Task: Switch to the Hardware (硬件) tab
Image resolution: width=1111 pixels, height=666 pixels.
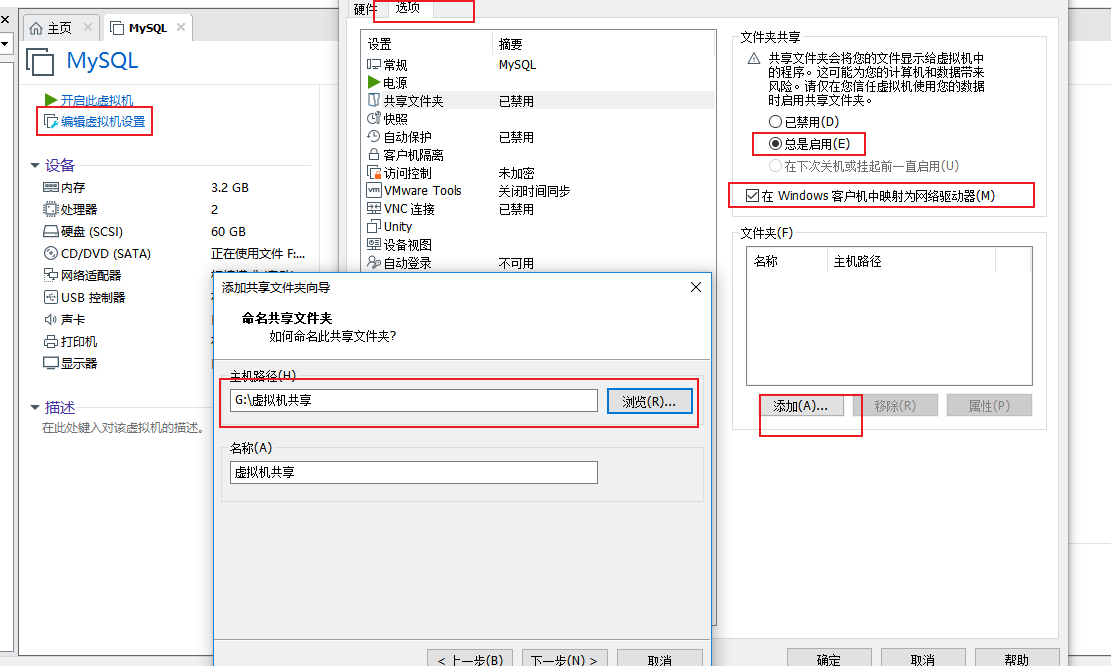Action: (x=366, y=9)
